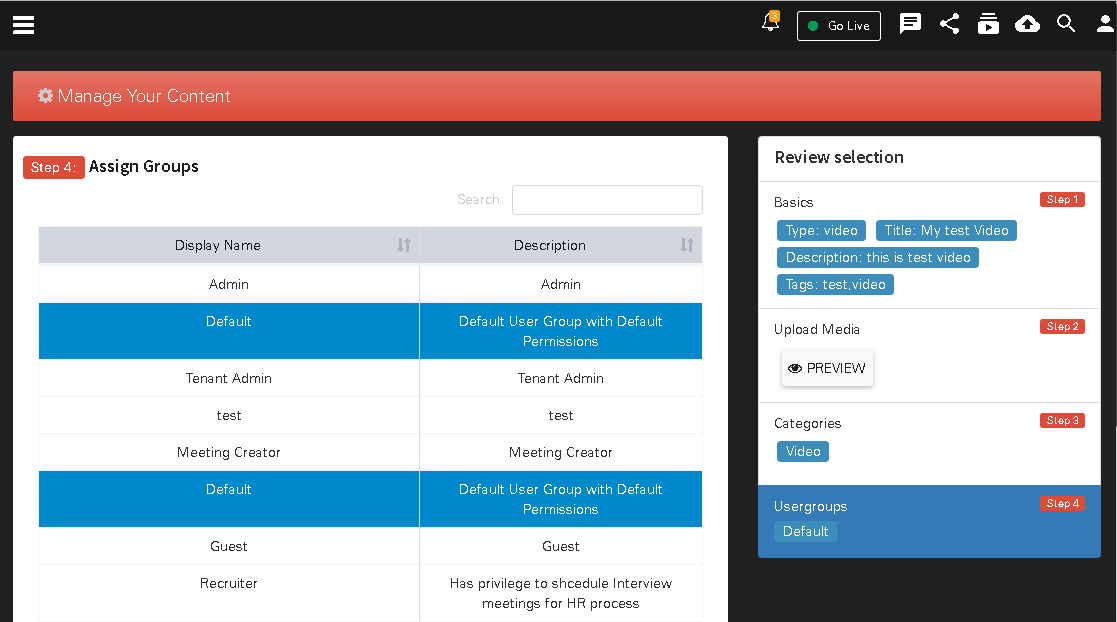The height and width of the screenshot is (622, 1117).
Task: Click the Tags: test,video tag
Action: pos(835,284)
